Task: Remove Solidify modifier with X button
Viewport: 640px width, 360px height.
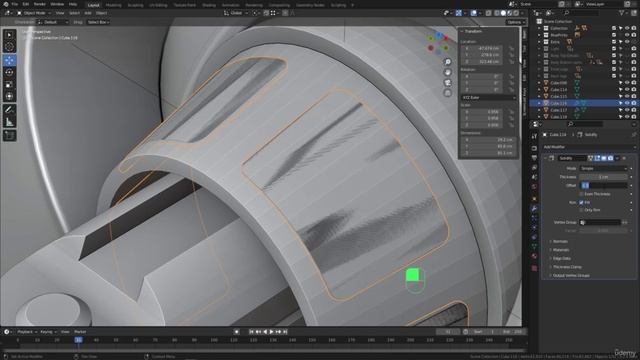Action: (x=624, y=158)
